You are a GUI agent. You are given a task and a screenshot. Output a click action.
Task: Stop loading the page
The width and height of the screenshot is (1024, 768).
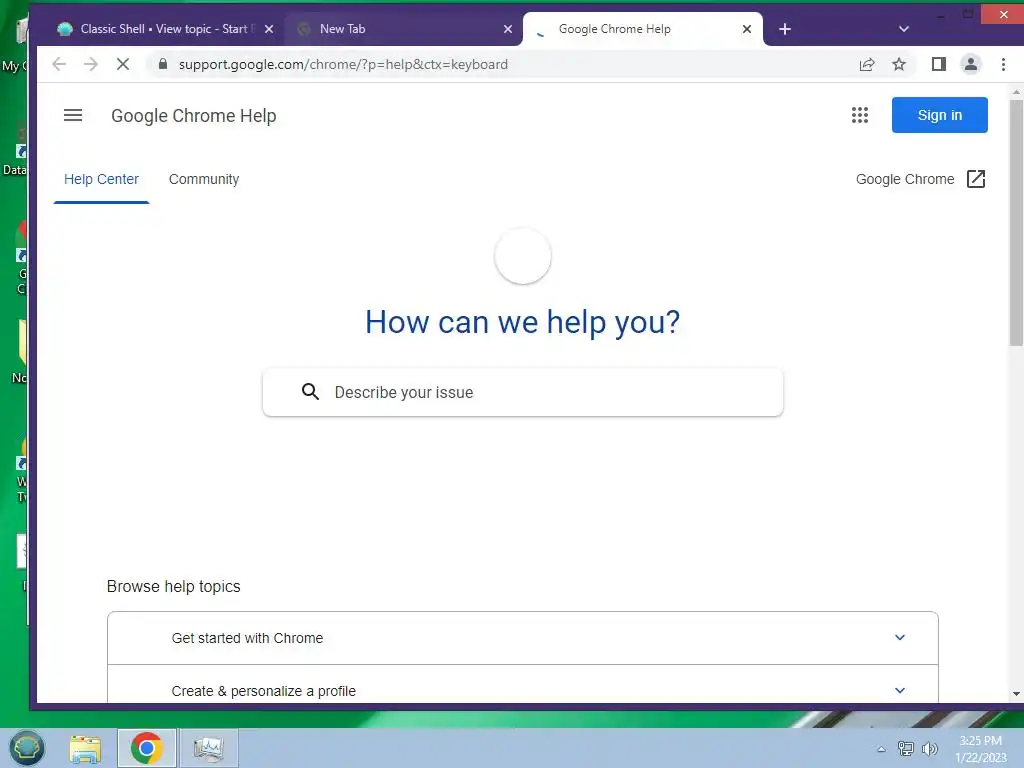tap(123, 64)
